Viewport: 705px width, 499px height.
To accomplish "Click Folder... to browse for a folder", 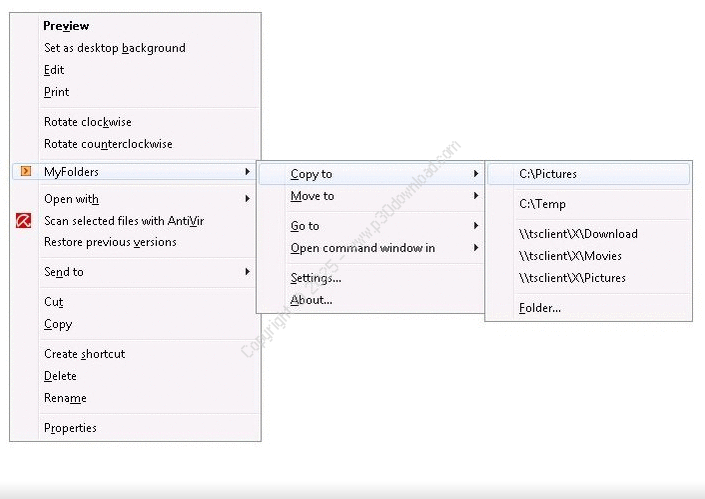I will (540, 308).
